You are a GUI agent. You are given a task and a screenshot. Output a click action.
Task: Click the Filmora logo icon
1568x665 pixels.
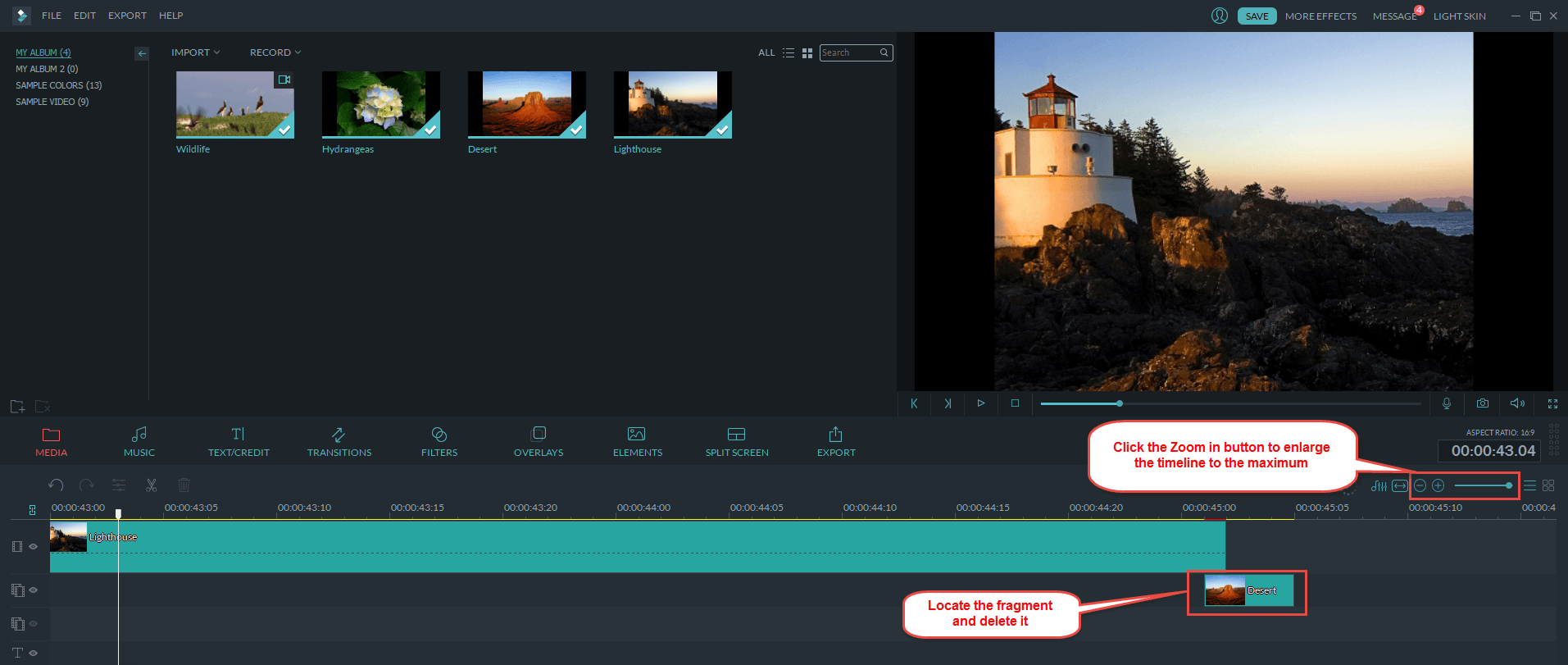21,16
